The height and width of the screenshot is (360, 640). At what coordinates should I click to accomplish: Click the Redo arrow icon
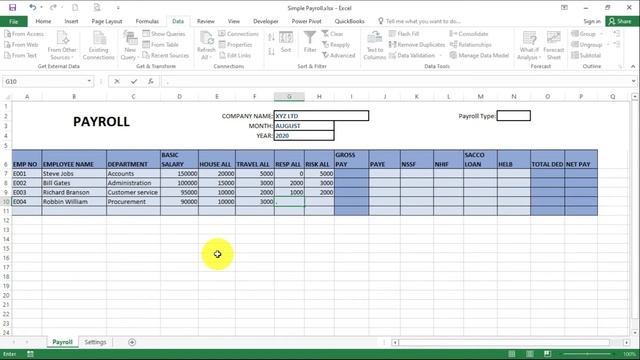point(53,7)
